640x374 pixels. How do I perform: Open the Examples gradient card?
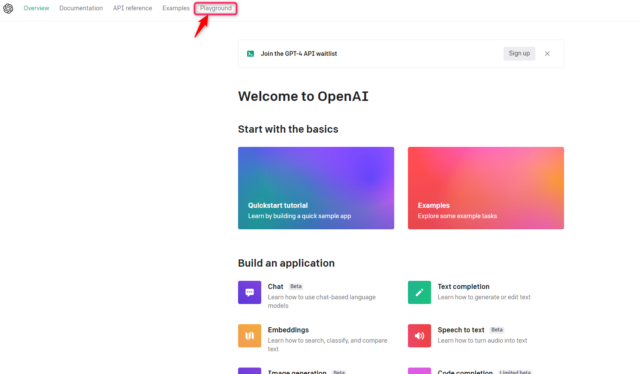pos(486,188)
